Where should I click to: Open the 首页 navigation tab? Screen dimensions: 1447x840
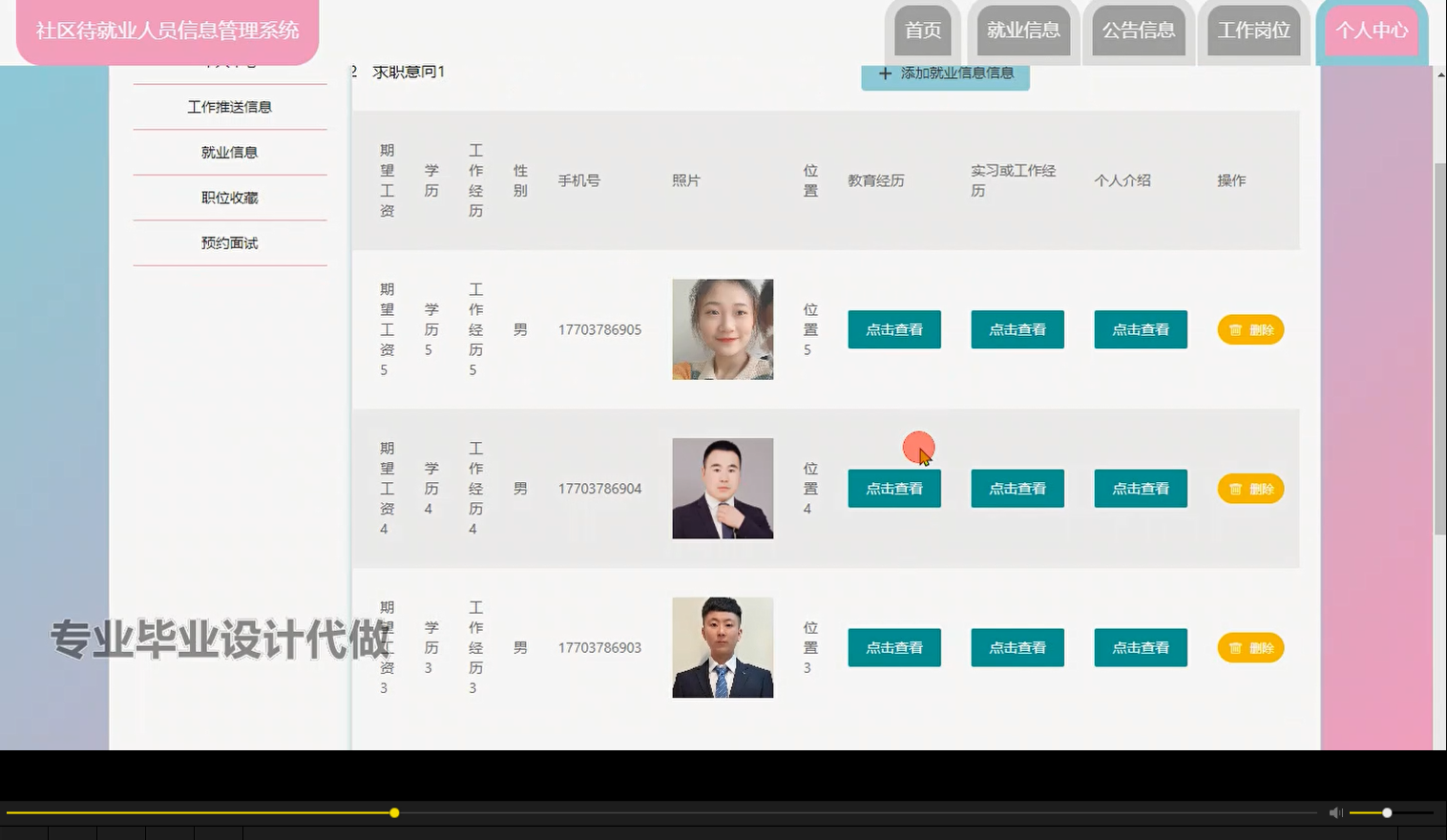tap(921, 30)
